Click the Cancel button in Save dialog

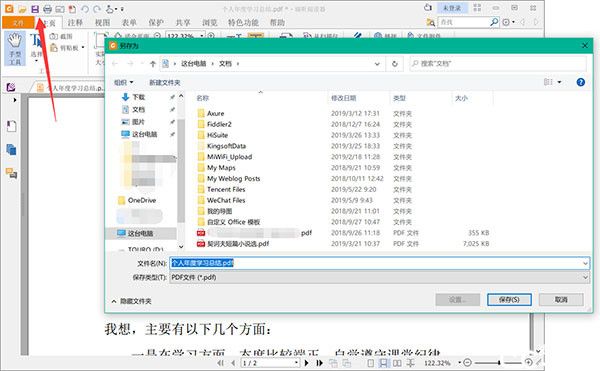coord(561,299)
